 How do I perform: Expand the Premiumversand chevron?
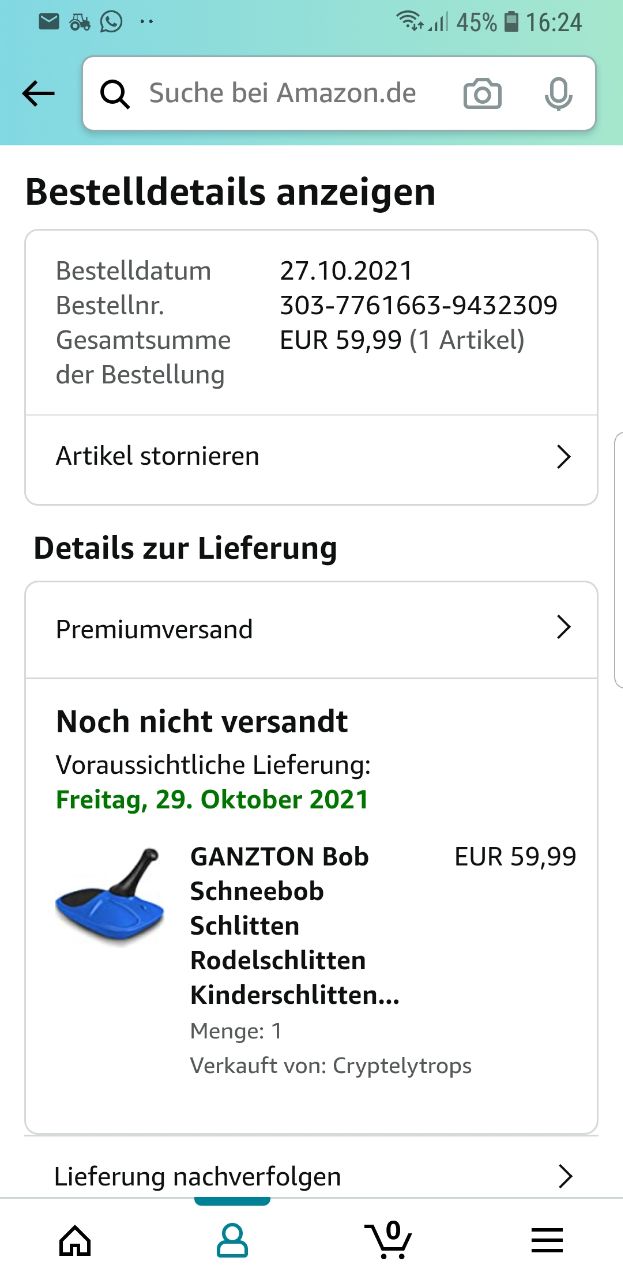pos(564,628)
